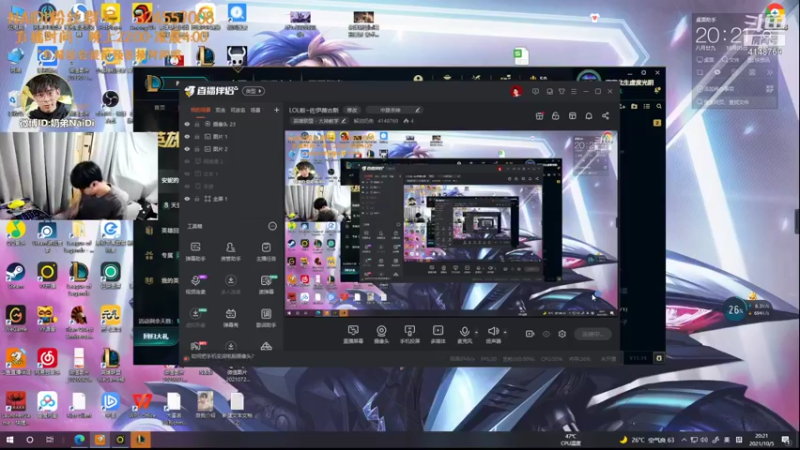
Task: Open the Windows Start menu
Action: coord(9,440)
